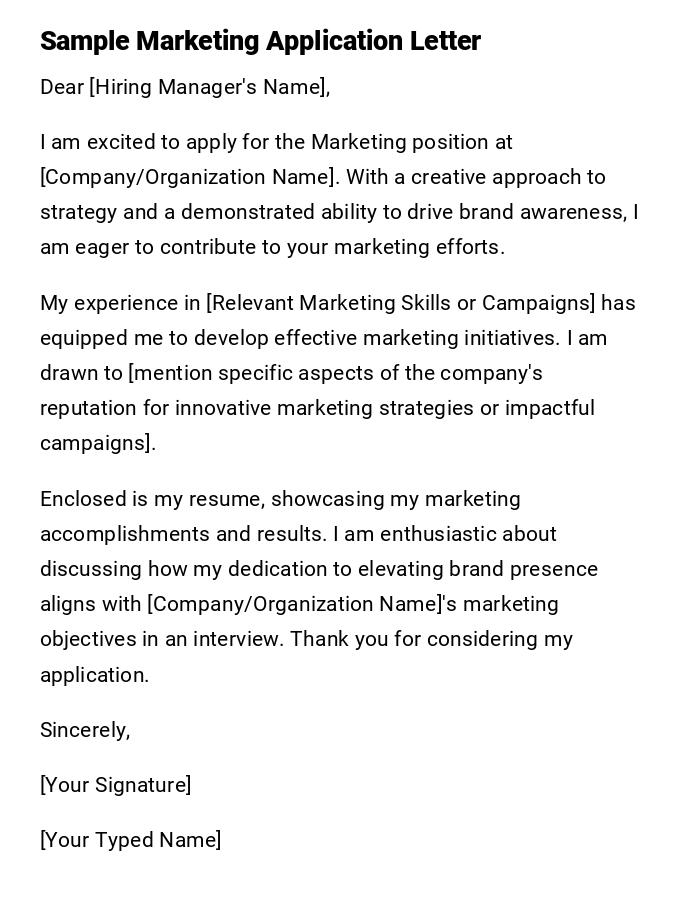The height and width of the screenshot is (902, 700).
Task: Click the [Your Typed Name] placeholder
Action: click(130, 840)
